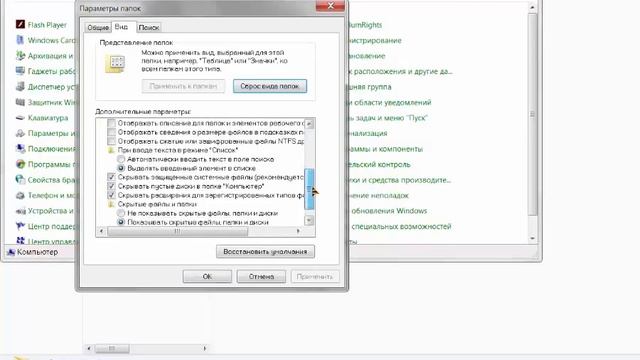This screenshot has width=640, height=360.
Task: Click the folder icon beside Скрытые файлы и папки
Action: [x=111, y=204]
